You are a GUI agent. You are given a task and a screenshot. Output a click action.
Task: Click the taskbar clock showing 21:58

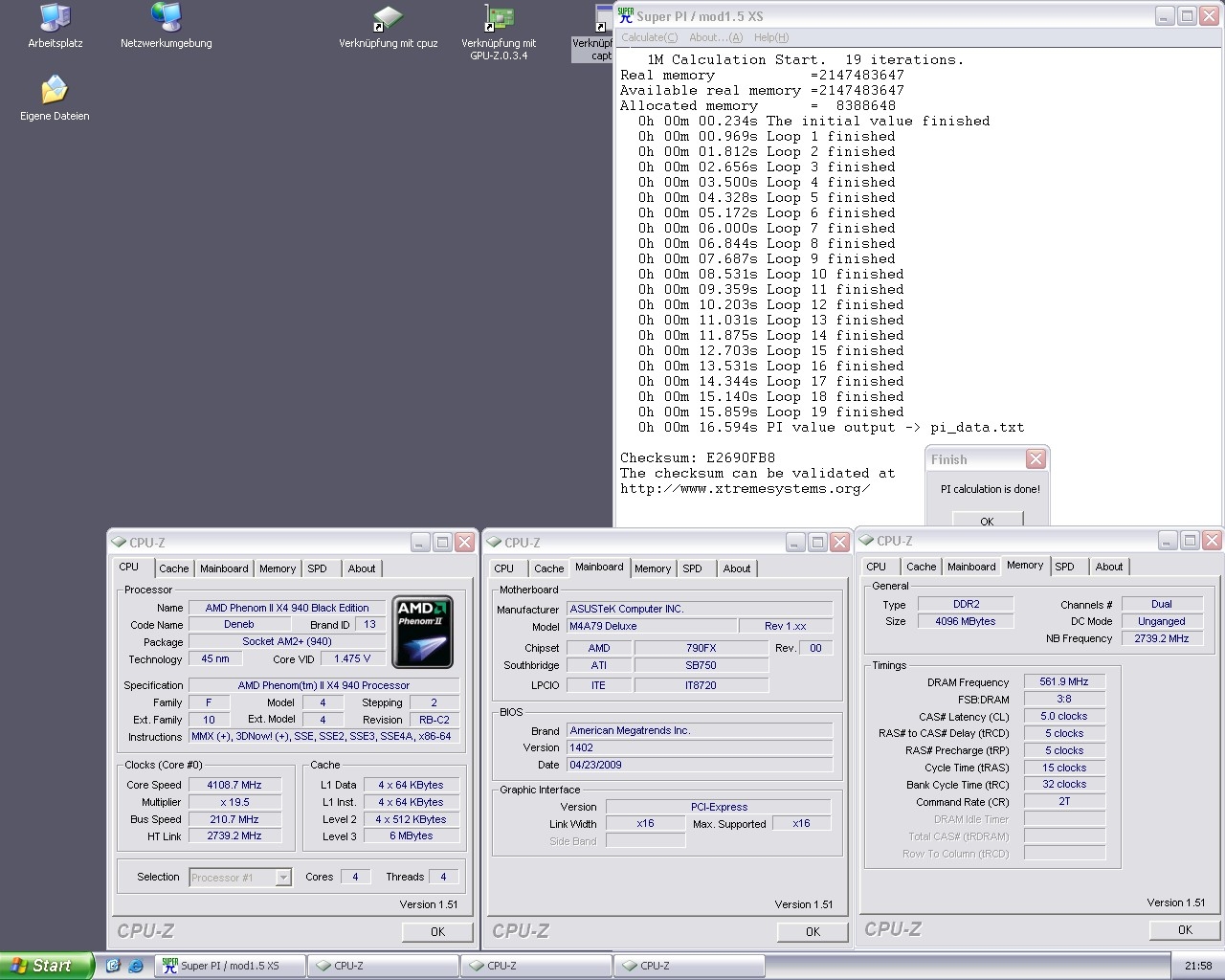(x=1198, y=966)
